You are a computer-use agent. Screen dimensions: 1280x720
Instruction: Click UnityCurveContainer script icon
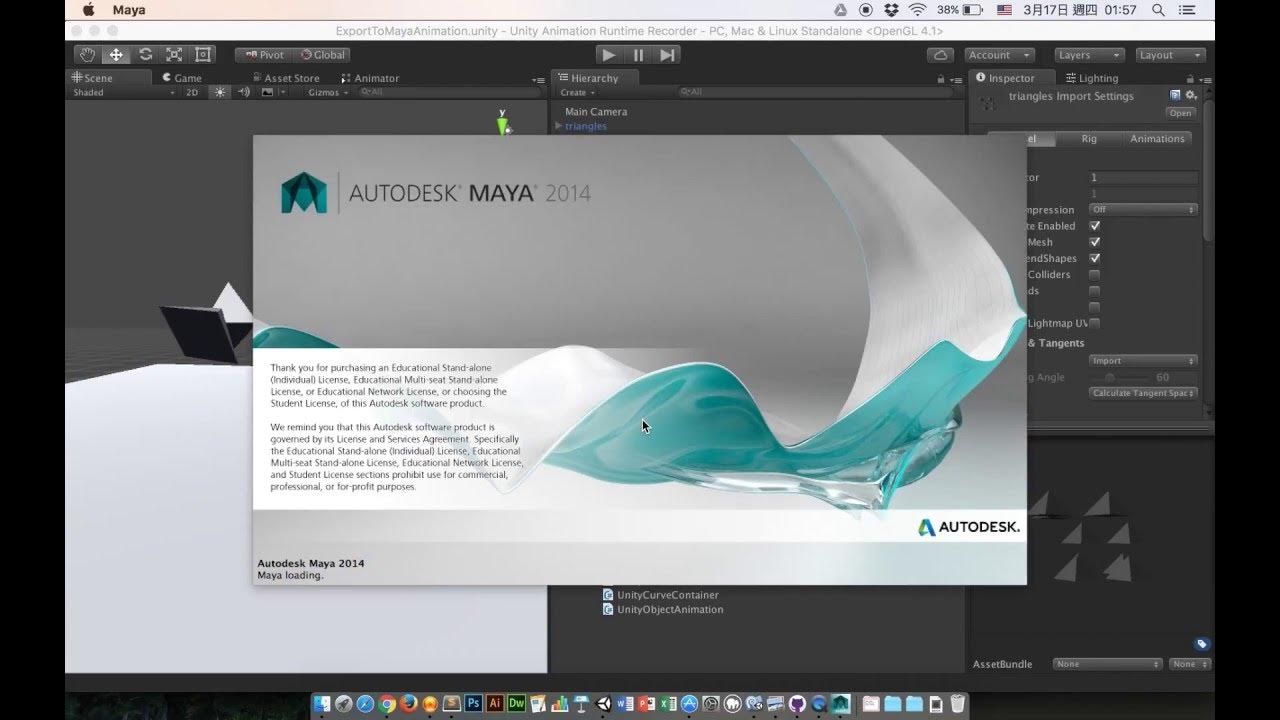pyautogui.click(x=607, y=595)
